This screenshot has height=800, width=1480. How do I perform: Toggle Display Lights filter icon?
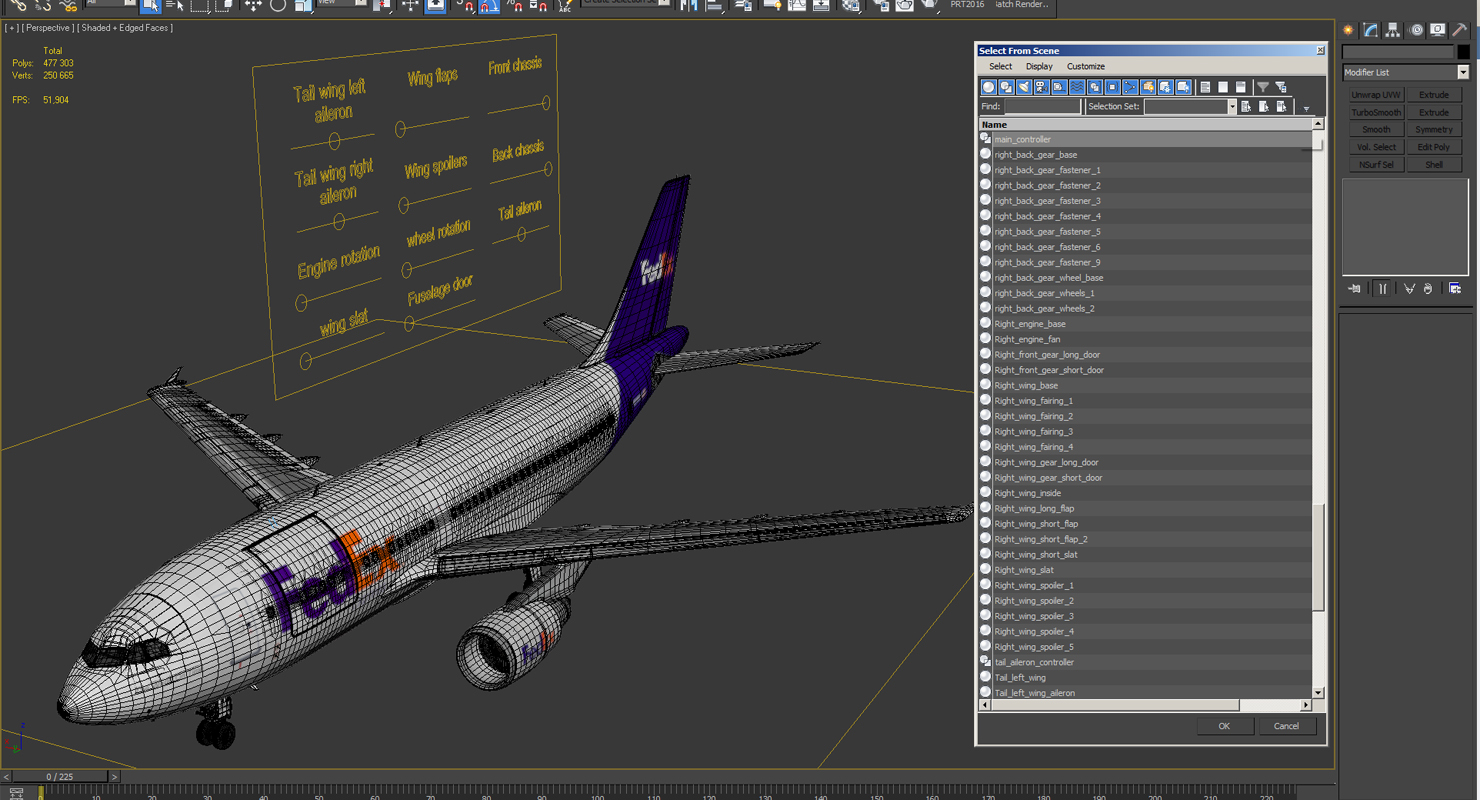point(1024,87)
